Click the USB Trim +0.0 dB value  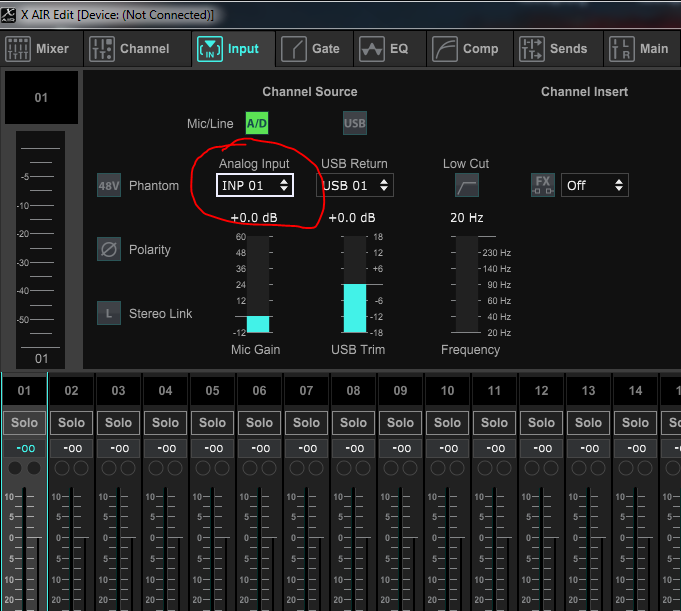[x=352, y=218]
